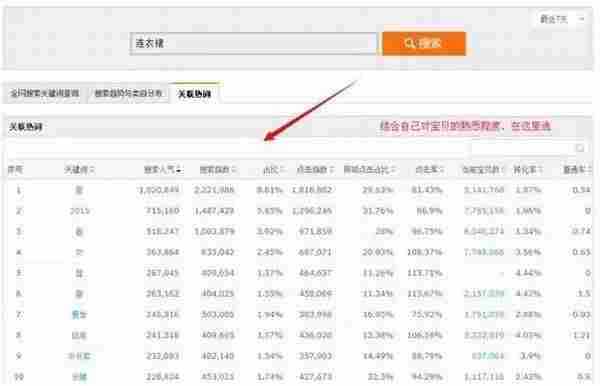Screen dimensions: 600x386
Task: Click the value 402,140 in row 9
Action: [x=217, y=356]
